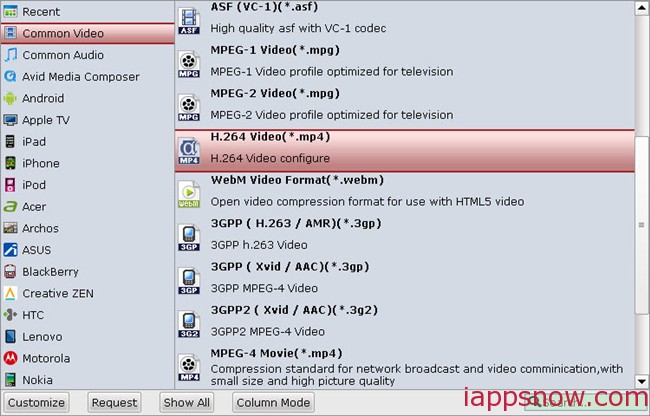Viewport: 650px width, 416px height.
Task: Switch to Column Mode
Action: [273, 403]
